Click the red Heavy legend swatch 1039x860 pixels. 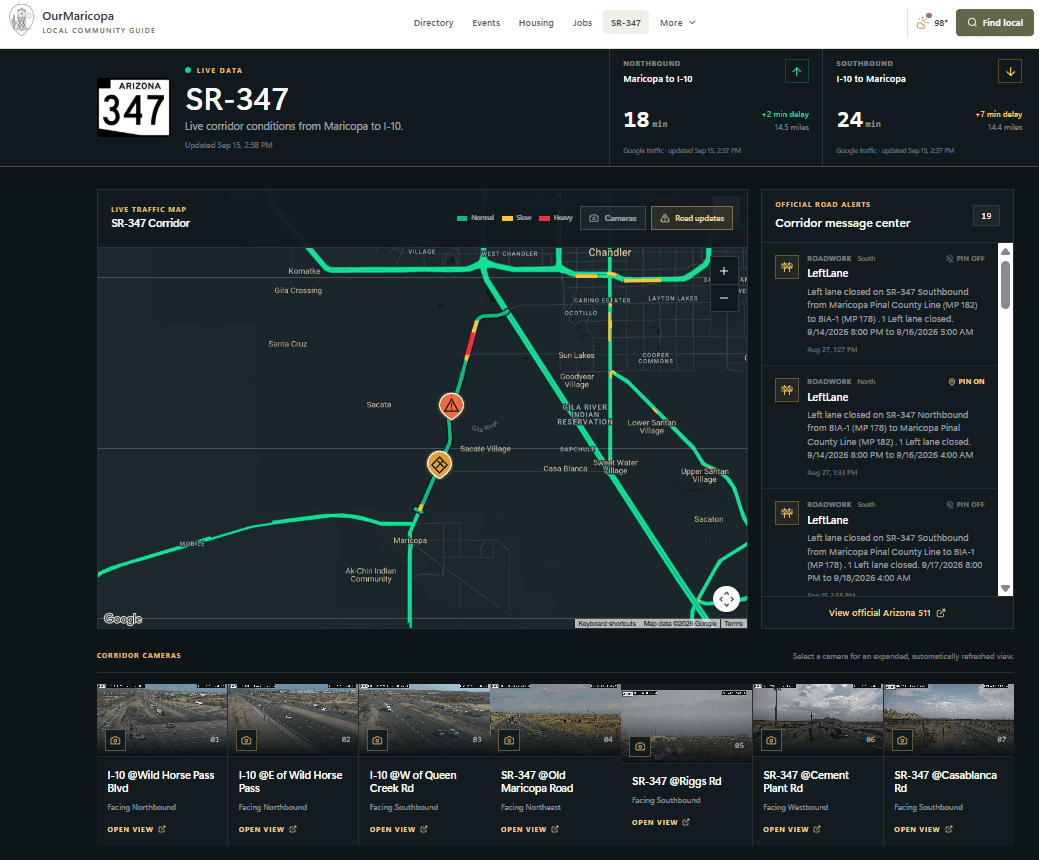[545, 219]
